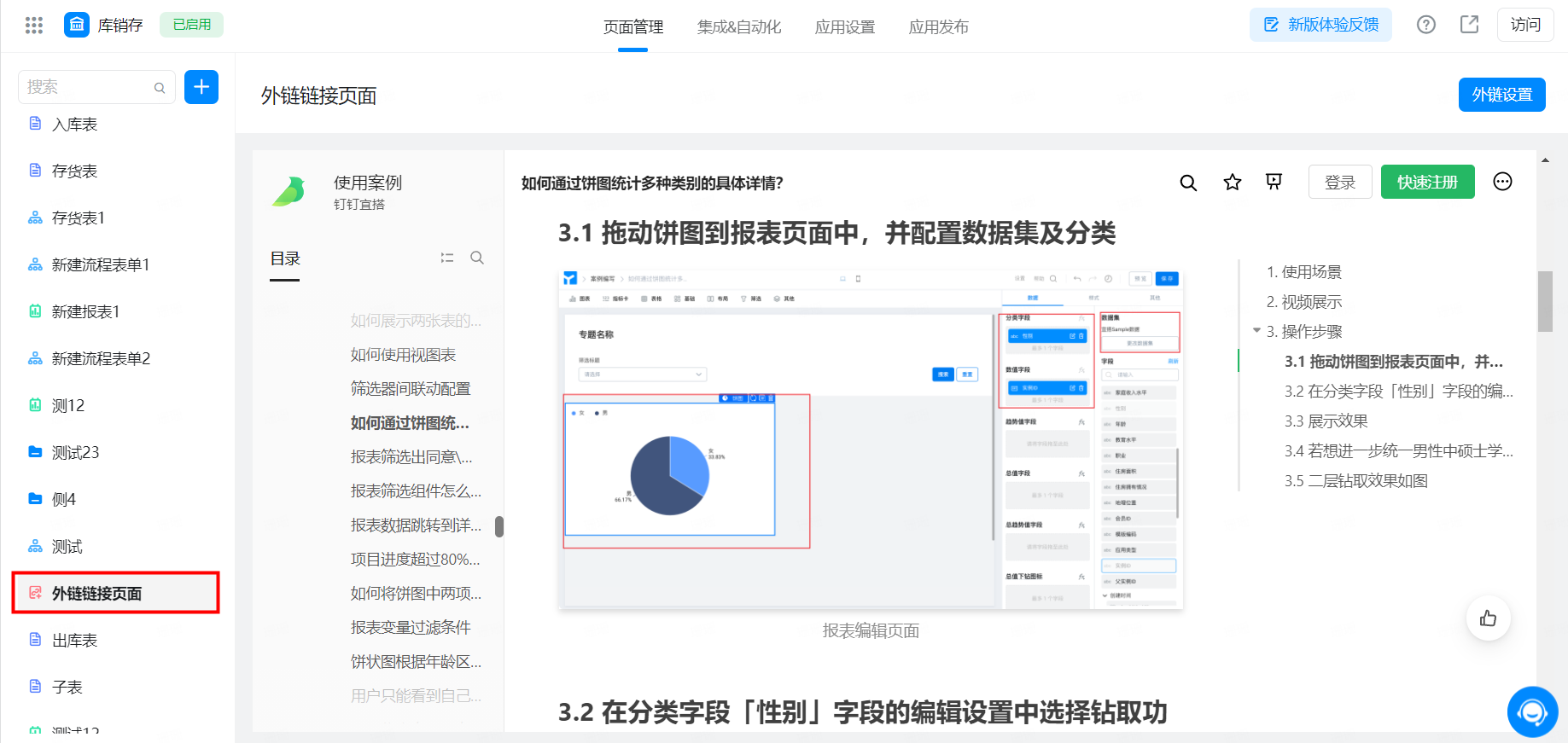The width and height of the screenshot is (1568, 743).
Task: Click the green bird logo of 使用案例
Action: pyautogui.click(x=289, y=191)
